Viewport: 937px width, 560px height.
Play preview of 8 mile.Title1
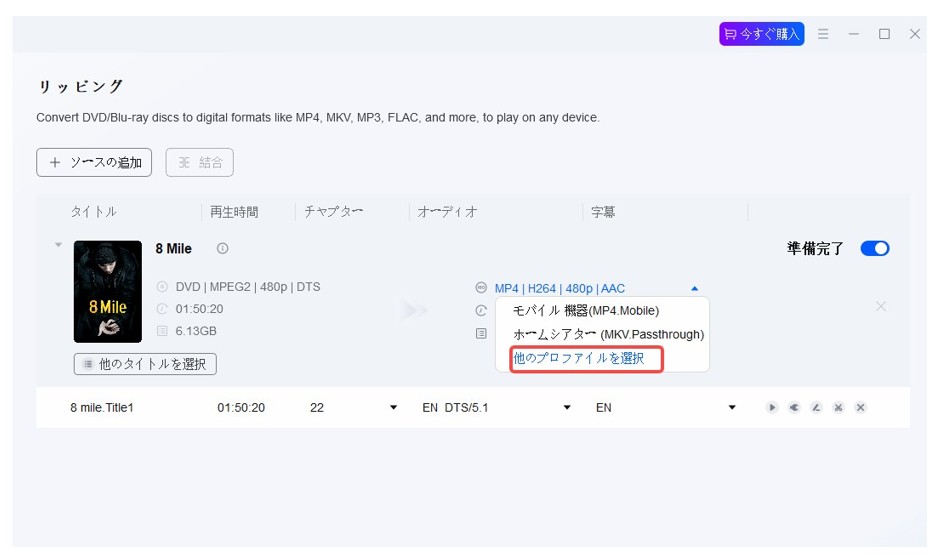[x=772, y=408]
